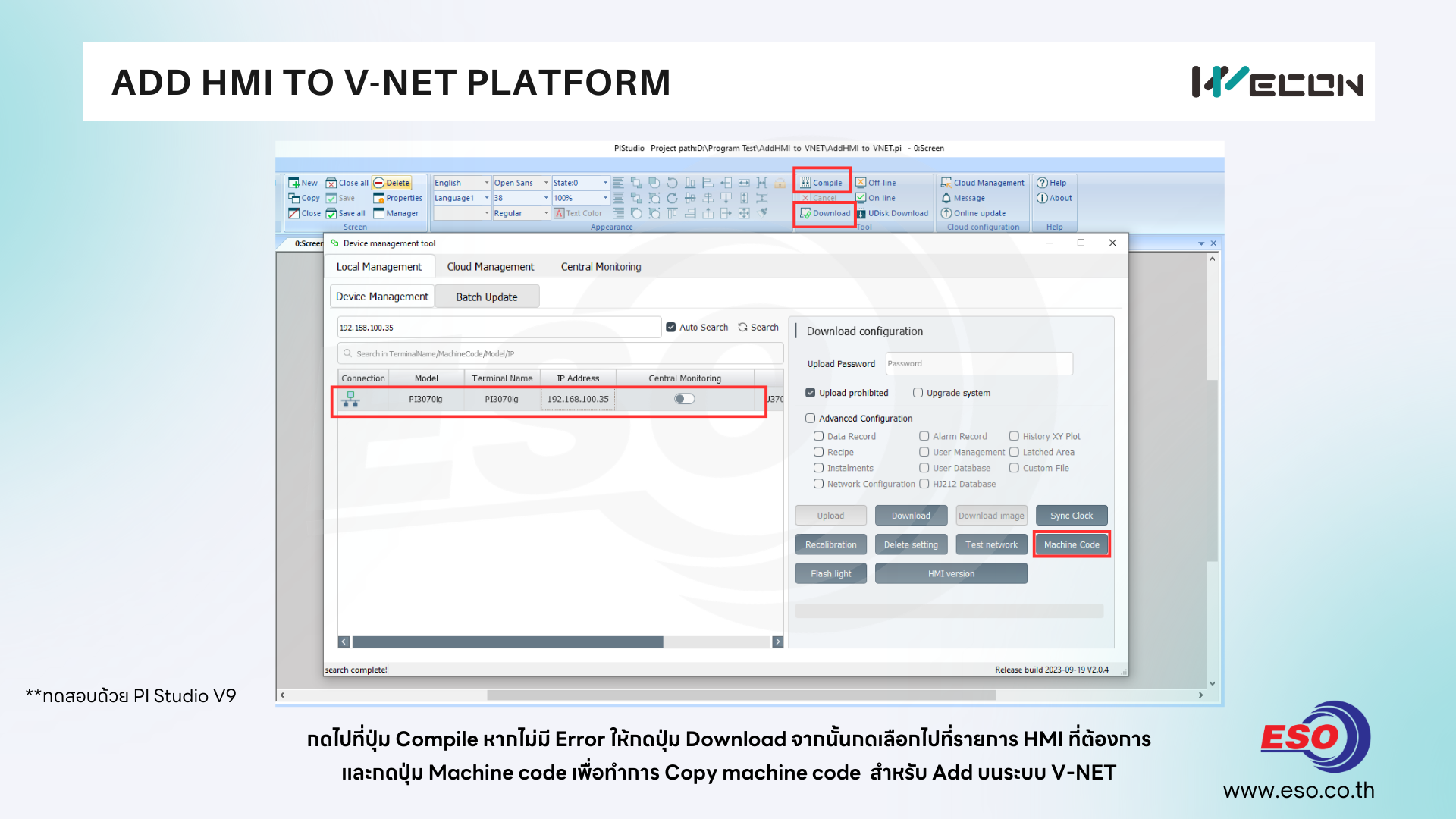Click the toolbar Download icon
Viewport: 1456px width, 819px height.
pyautogui.click(x=806, y=213)
